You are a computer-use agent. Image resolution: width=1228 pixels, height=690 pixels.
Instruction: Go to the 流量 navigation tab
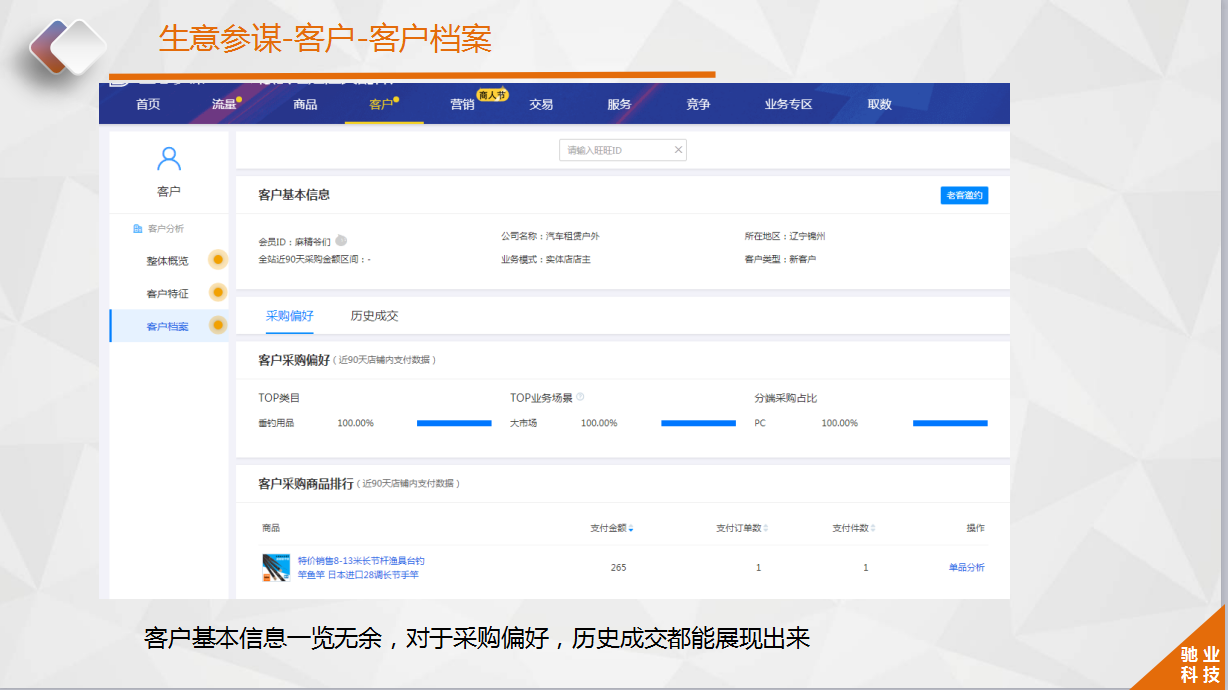pos(224,104)
